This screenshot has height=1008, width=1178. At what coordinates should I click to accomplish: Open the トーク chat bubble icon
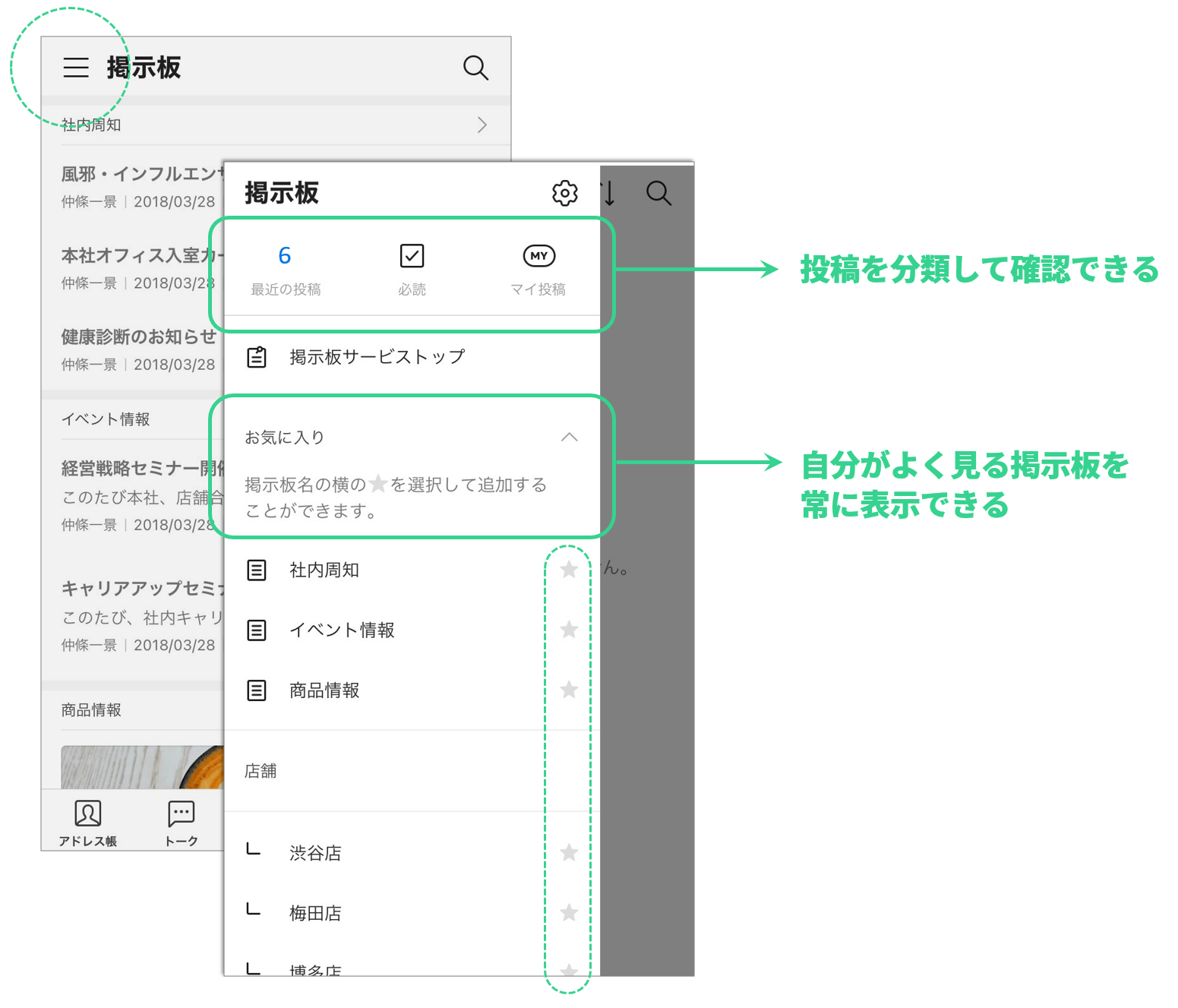[182, 814]
